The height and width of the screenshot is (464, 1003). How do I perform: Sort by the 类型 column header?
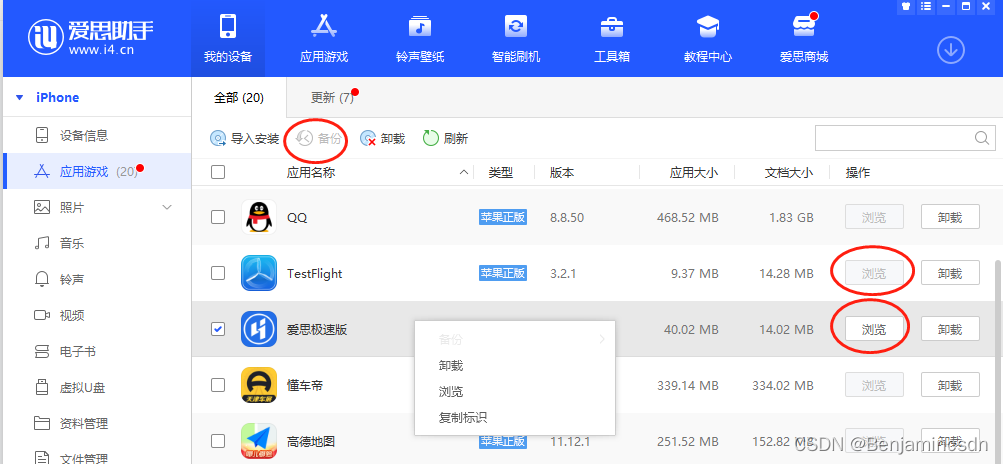point(501,172)
